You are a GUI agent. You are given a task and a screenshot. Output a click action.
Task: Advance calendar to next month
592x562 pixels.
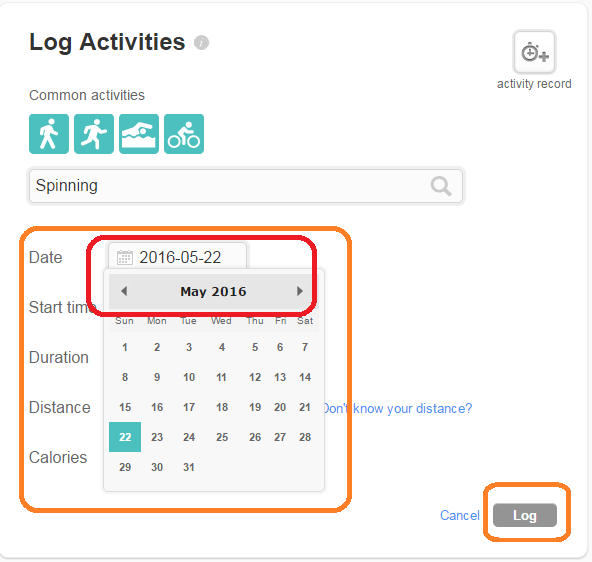[300, 291]
